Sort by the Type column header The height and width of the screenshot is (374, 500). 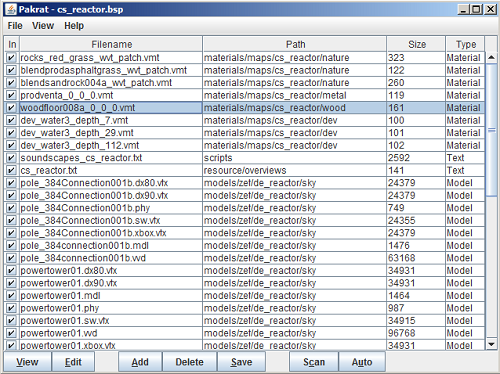point(465,44)
